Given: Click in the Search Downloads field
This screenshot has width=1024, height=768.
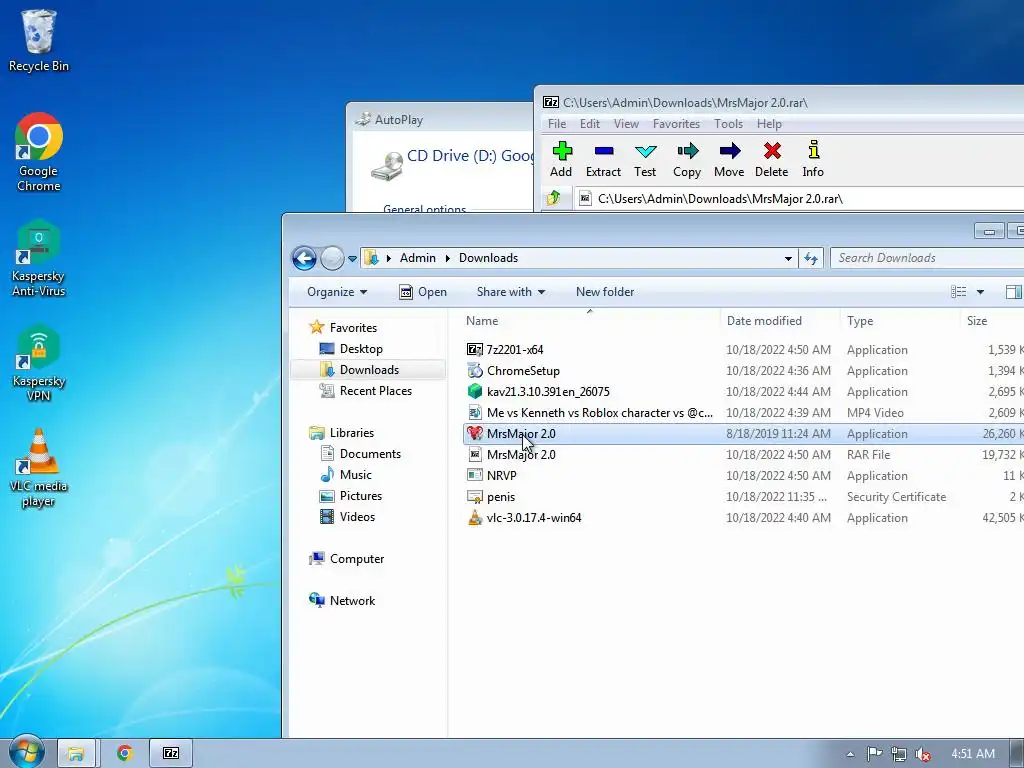Looking at the screenshot, I should tap(927, 258).
